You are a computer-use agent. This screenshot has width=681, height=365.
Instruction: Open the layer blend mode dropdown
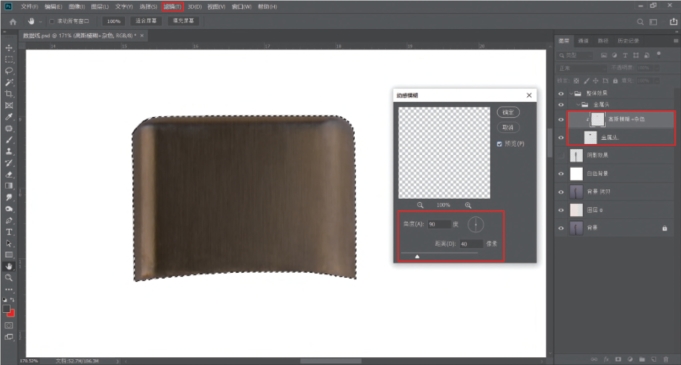pos(582,68)
